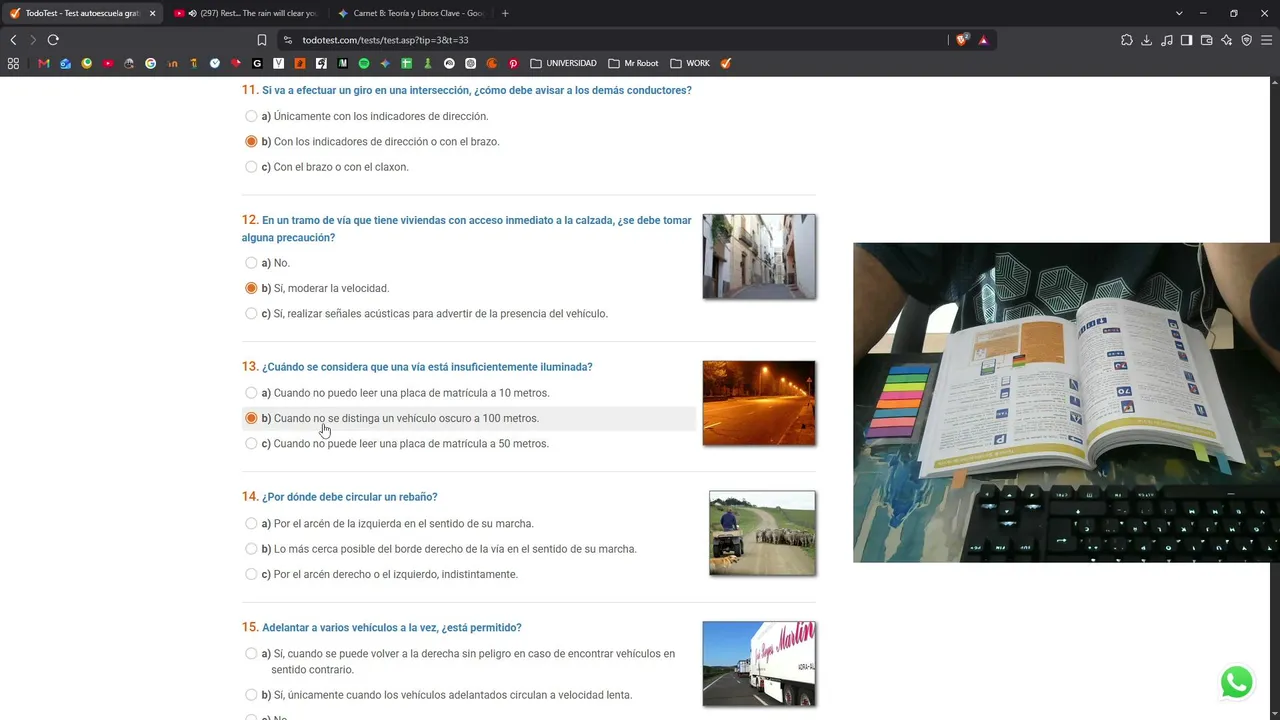Viewport: 1280px width, 720px height.
Task: Click the Brave Rewards triangle icon
Action: click(984, 40)
